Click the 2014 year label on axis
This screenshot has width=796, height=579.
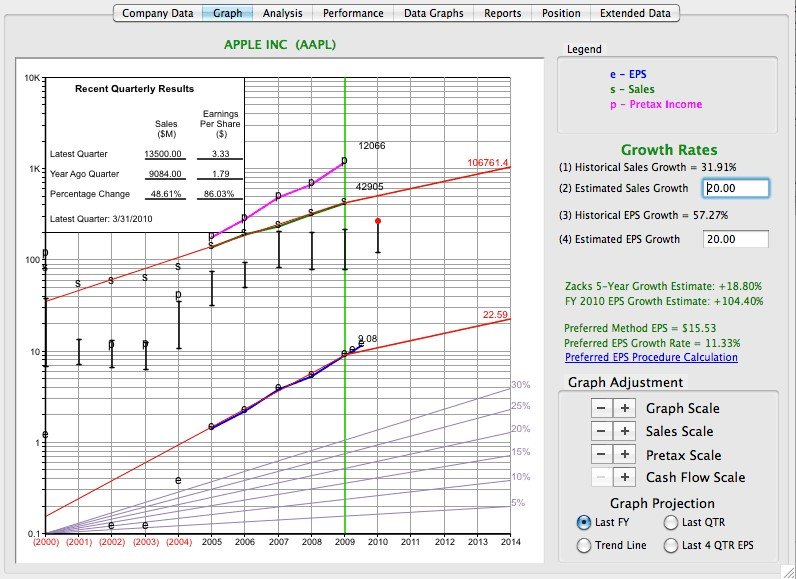pos(511,542)
